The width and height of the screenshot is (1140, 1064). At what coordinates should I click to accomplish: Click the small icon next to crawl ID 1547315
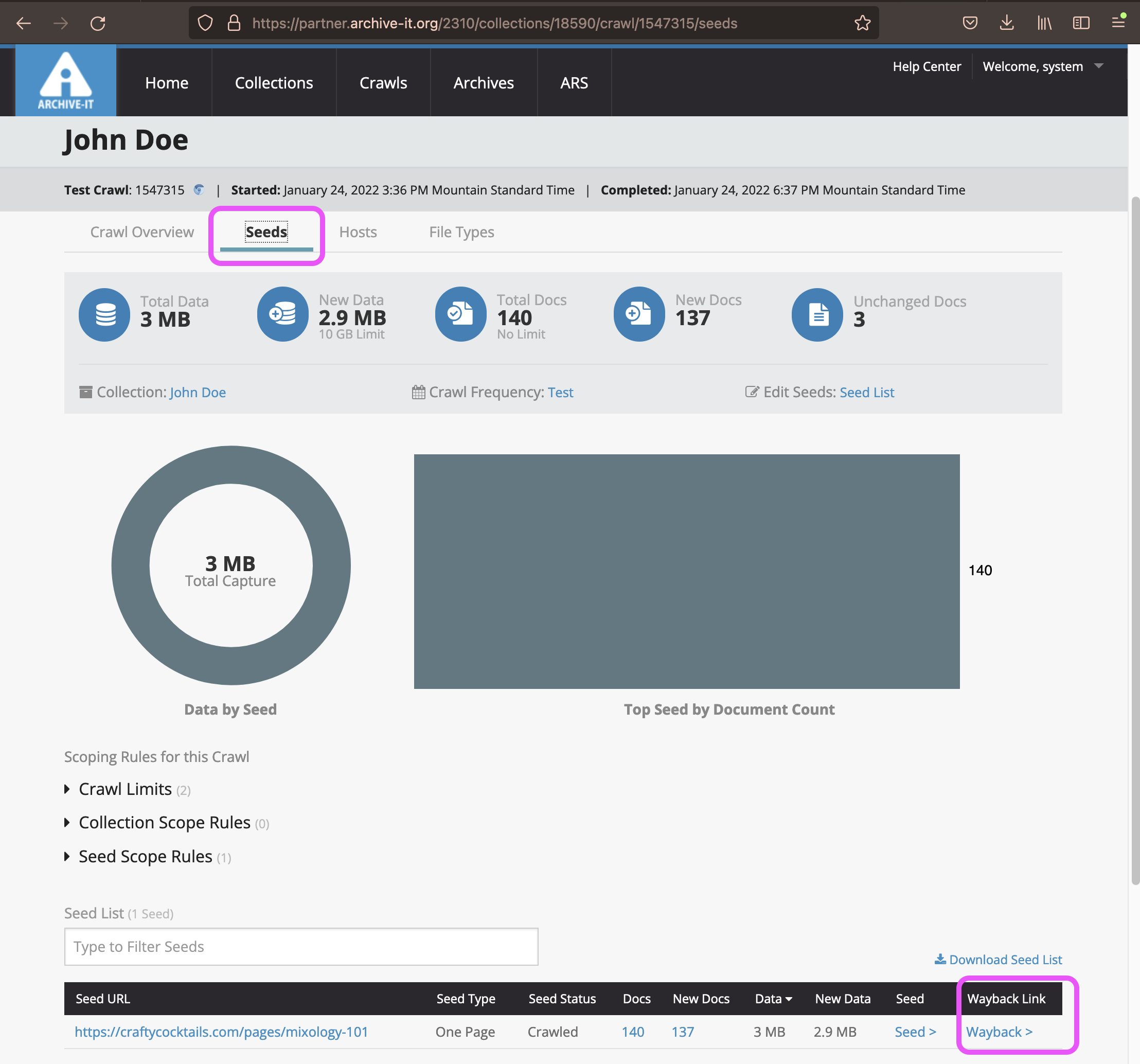(x=199, y=190)
